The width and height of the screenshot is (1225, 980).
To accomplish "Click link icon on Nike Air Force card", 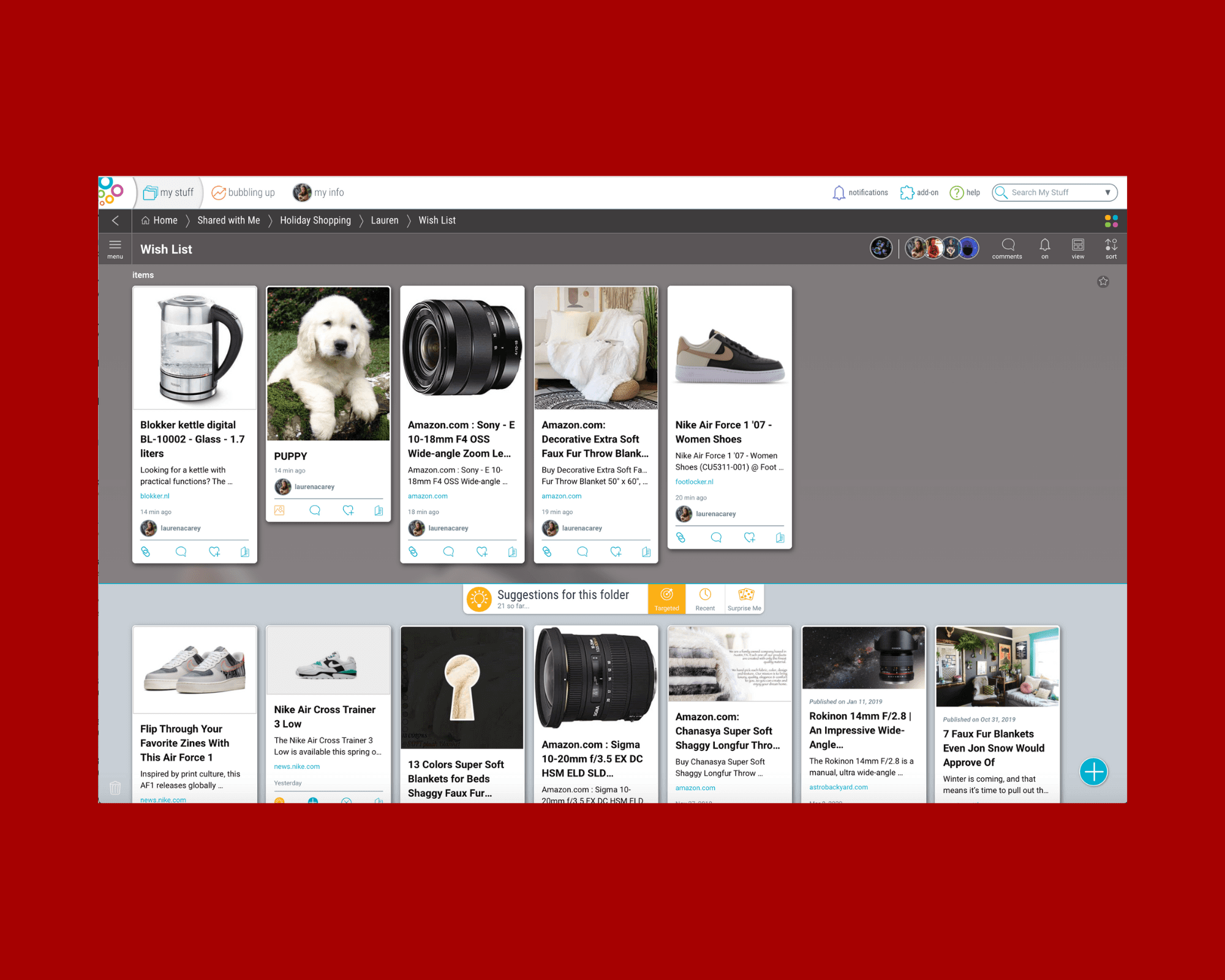I will tap(680, 538).
